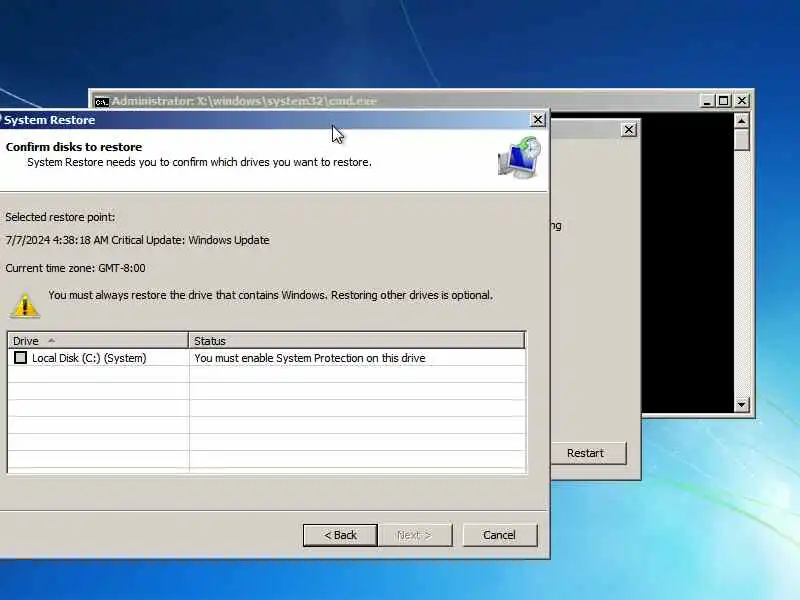
Task: Close the System Restore dialog
Action: (x=538, y=119)
